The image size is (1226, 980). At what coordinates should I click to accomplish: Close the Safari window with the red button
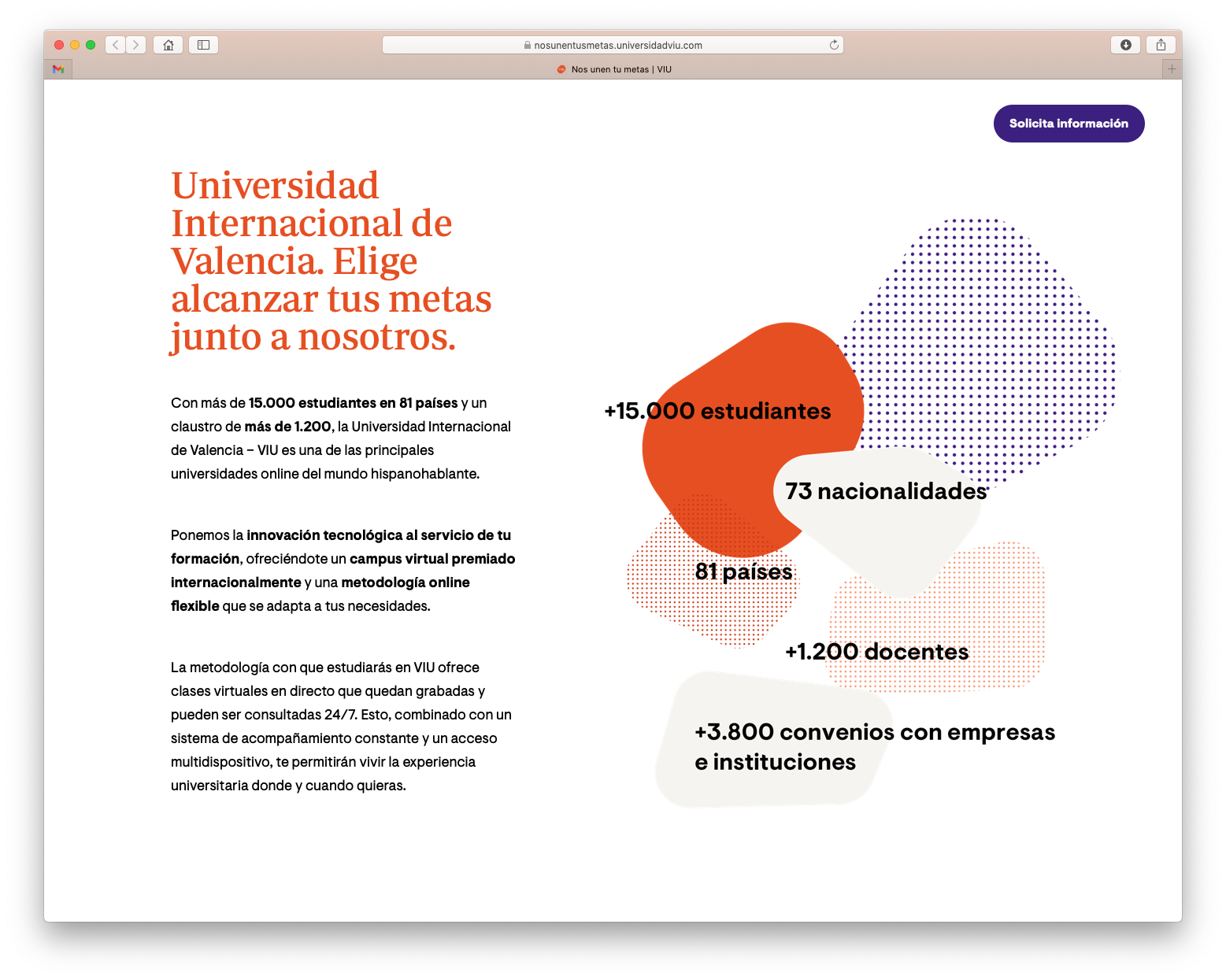pos(59,45)
